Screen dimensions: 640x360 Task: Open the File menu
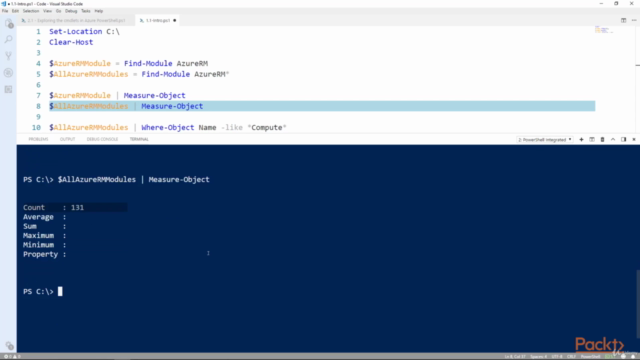(x=5, y=11)
